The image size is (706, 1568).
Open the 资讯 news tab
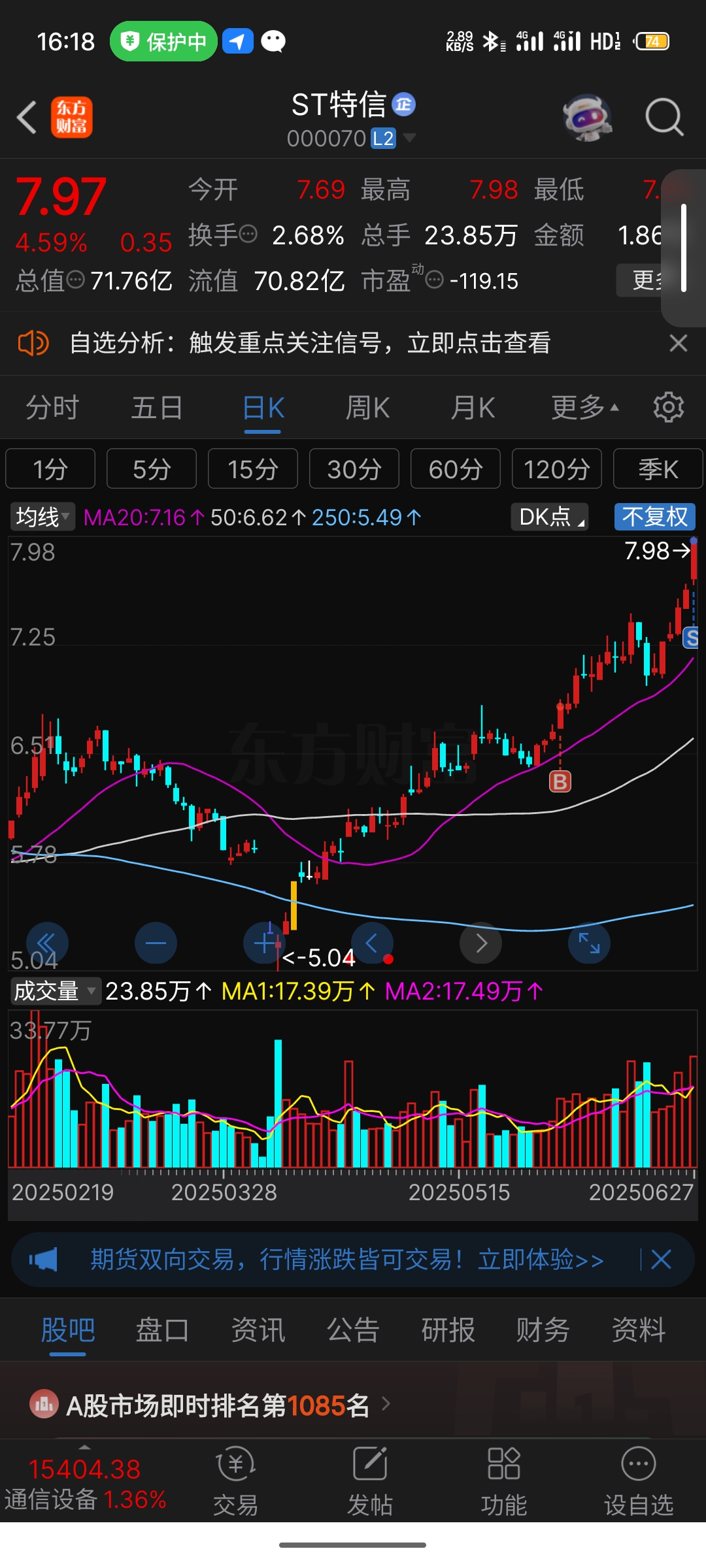(x=258, y=1330)
